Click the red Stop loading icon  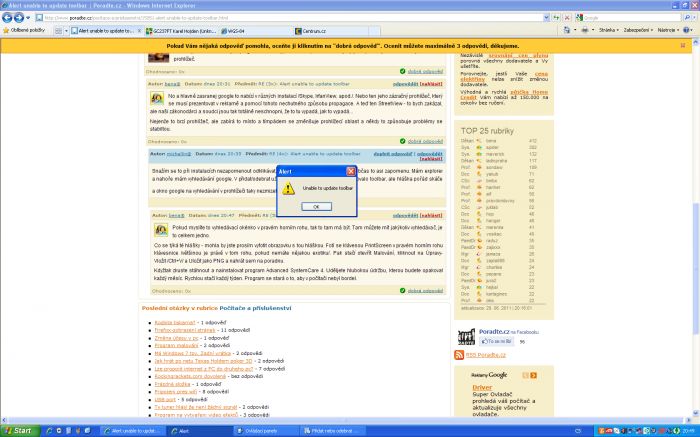[567, 18]
